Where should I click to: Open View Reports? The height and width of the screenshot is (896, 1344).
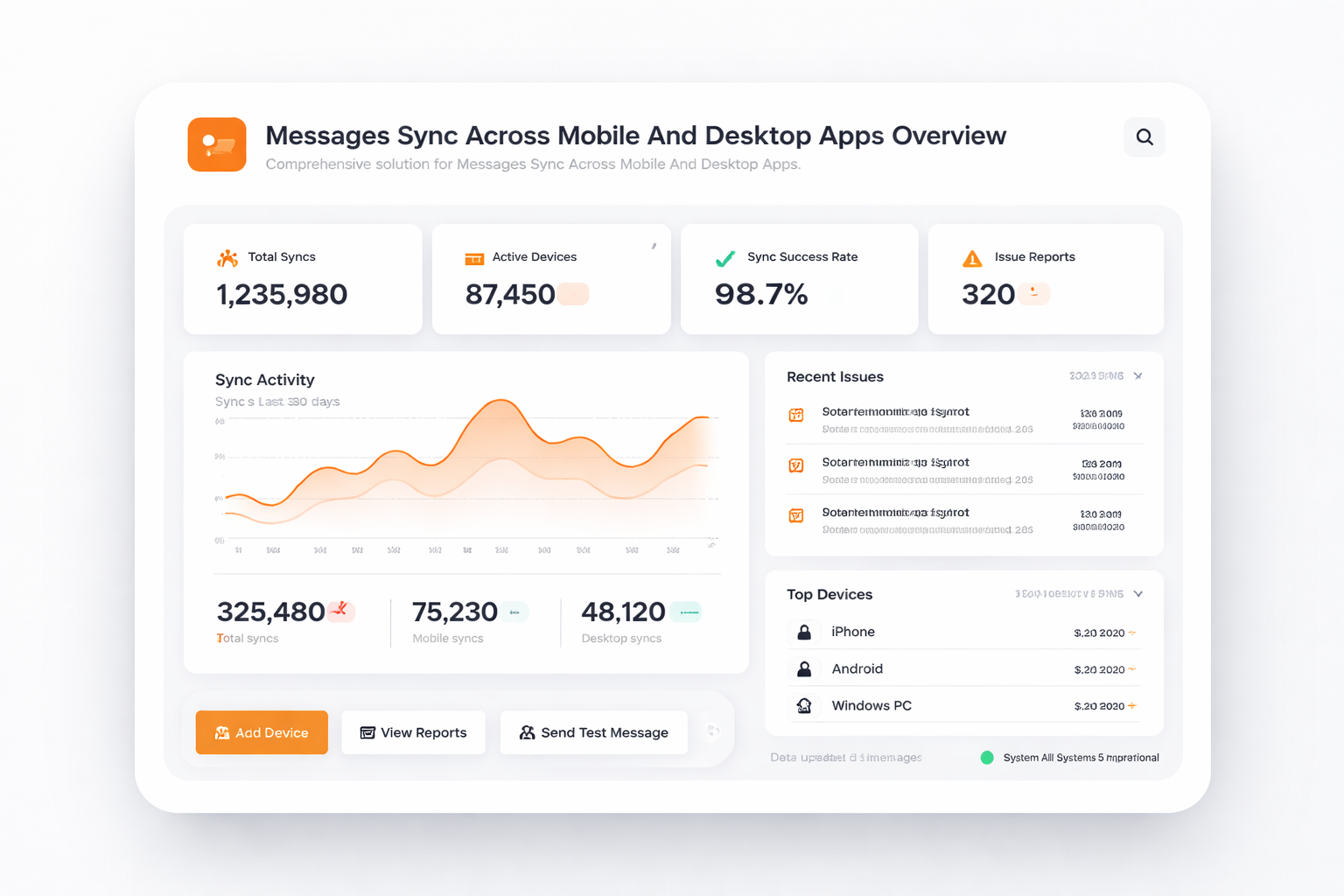coord(414,732)
